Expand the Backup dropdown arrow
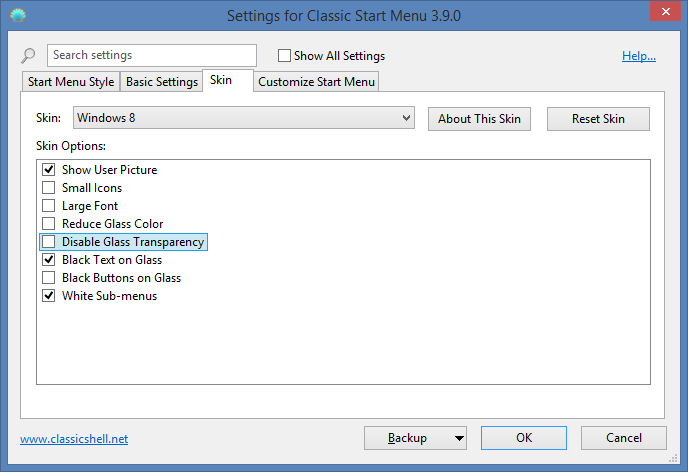 tap(459, 438)
